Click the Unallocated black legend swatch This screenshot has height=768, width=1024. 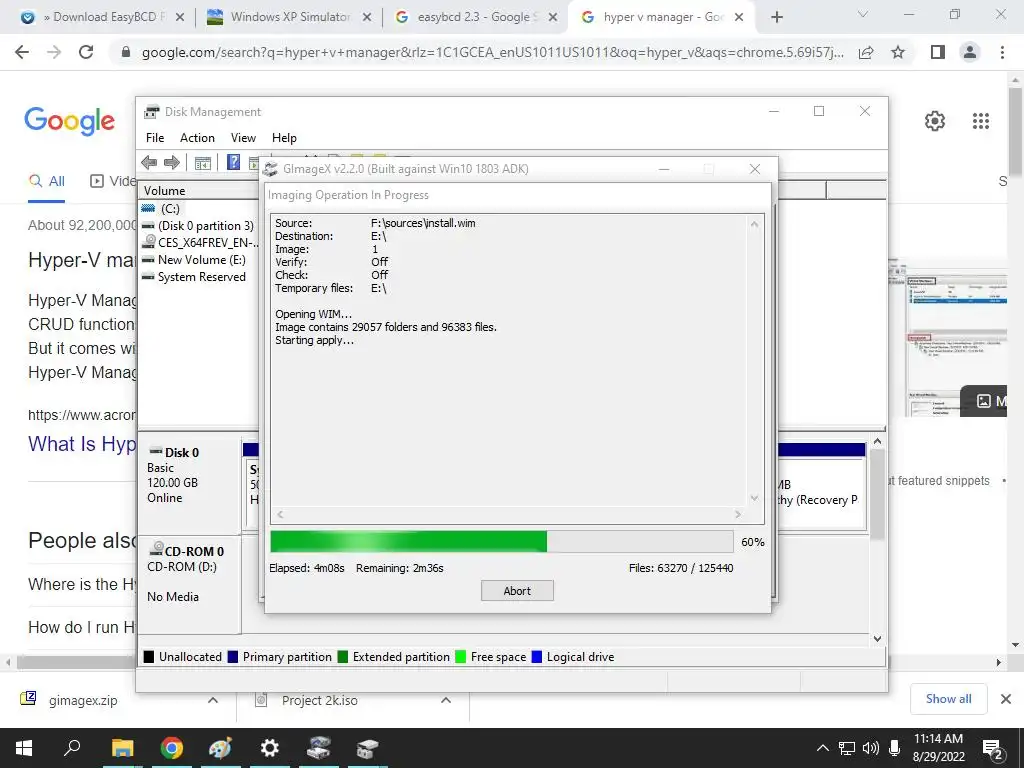point(149,656)
